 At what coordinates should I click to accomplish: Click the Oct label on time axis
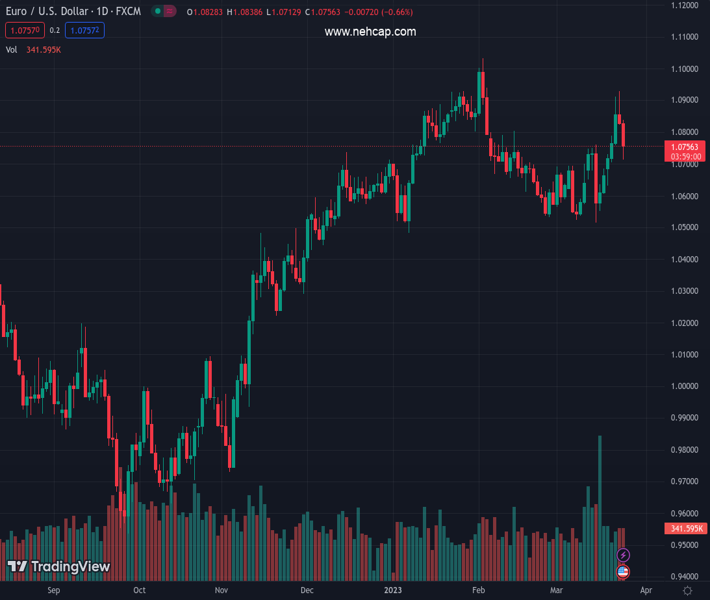[x=139, y=591]
